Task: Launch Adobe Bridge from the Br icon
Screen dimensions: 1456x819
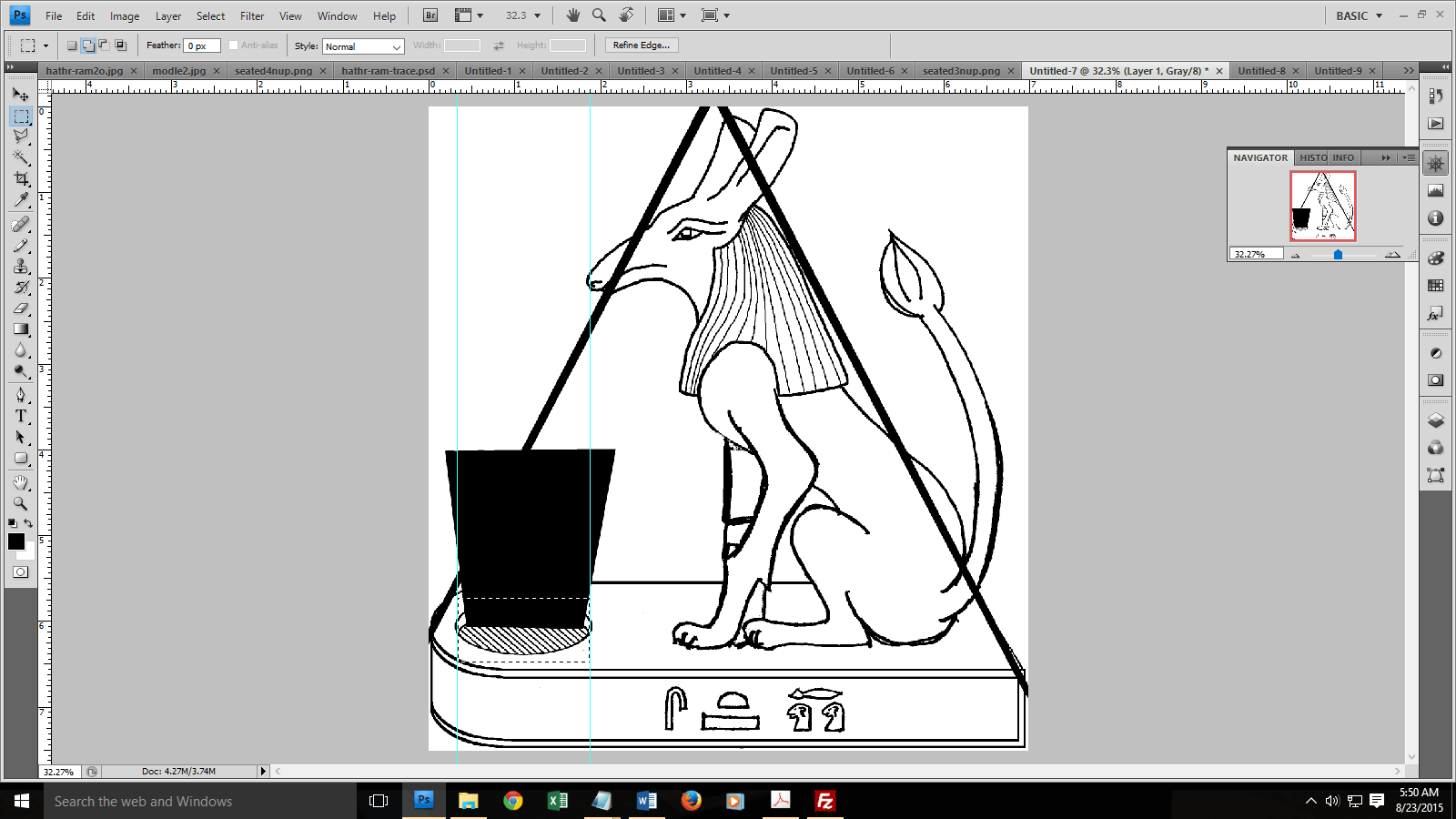Action: point(430,15)
